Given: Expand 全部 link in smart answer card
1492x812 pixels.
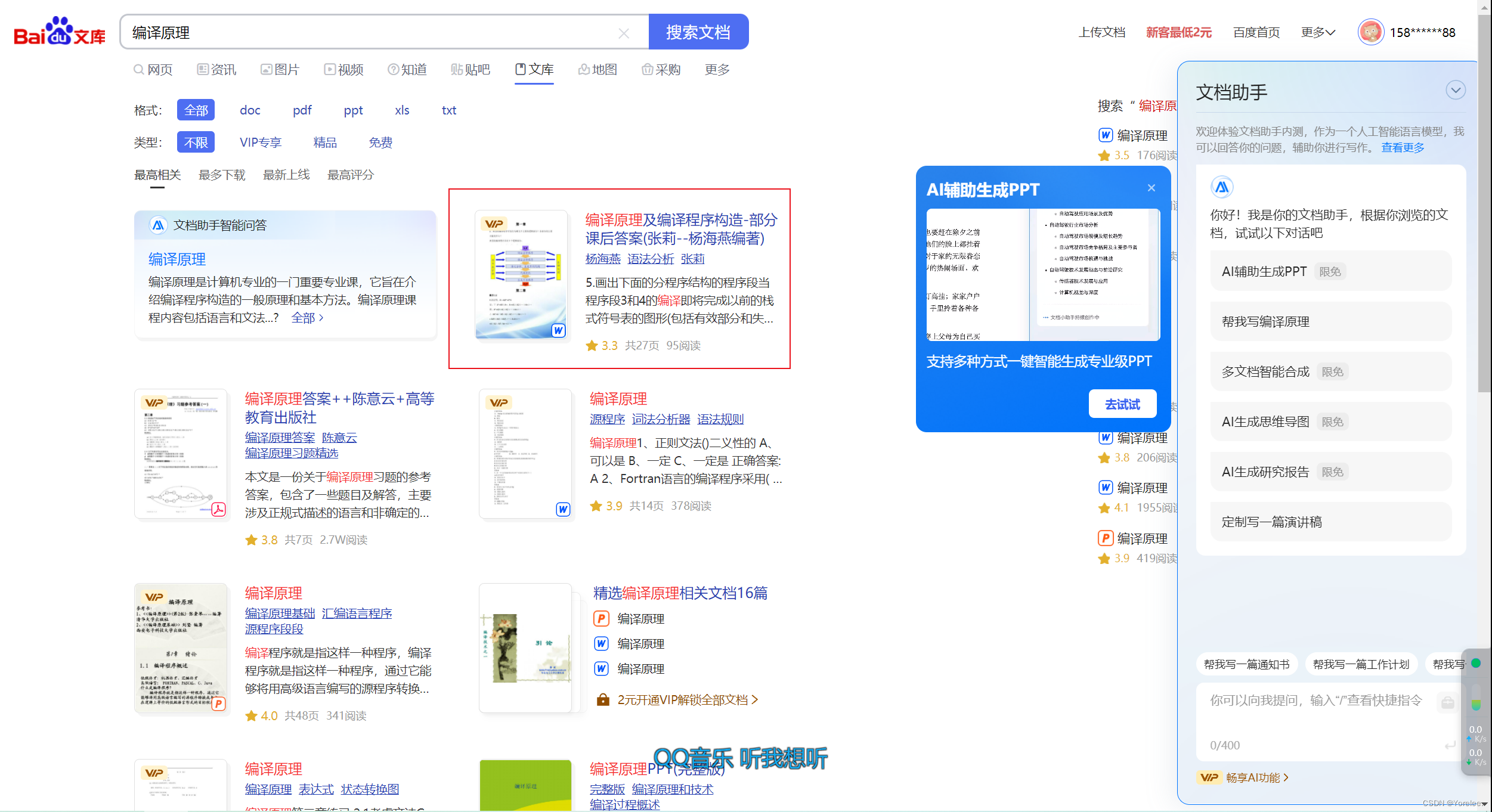Looking at the screenshot, I should tap(307, 318).
